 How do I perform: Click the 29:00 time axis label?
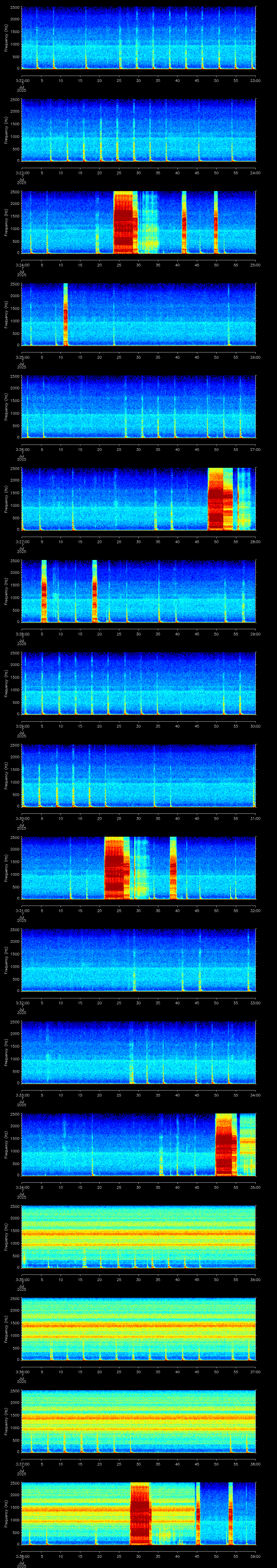[x=256, y=634]
